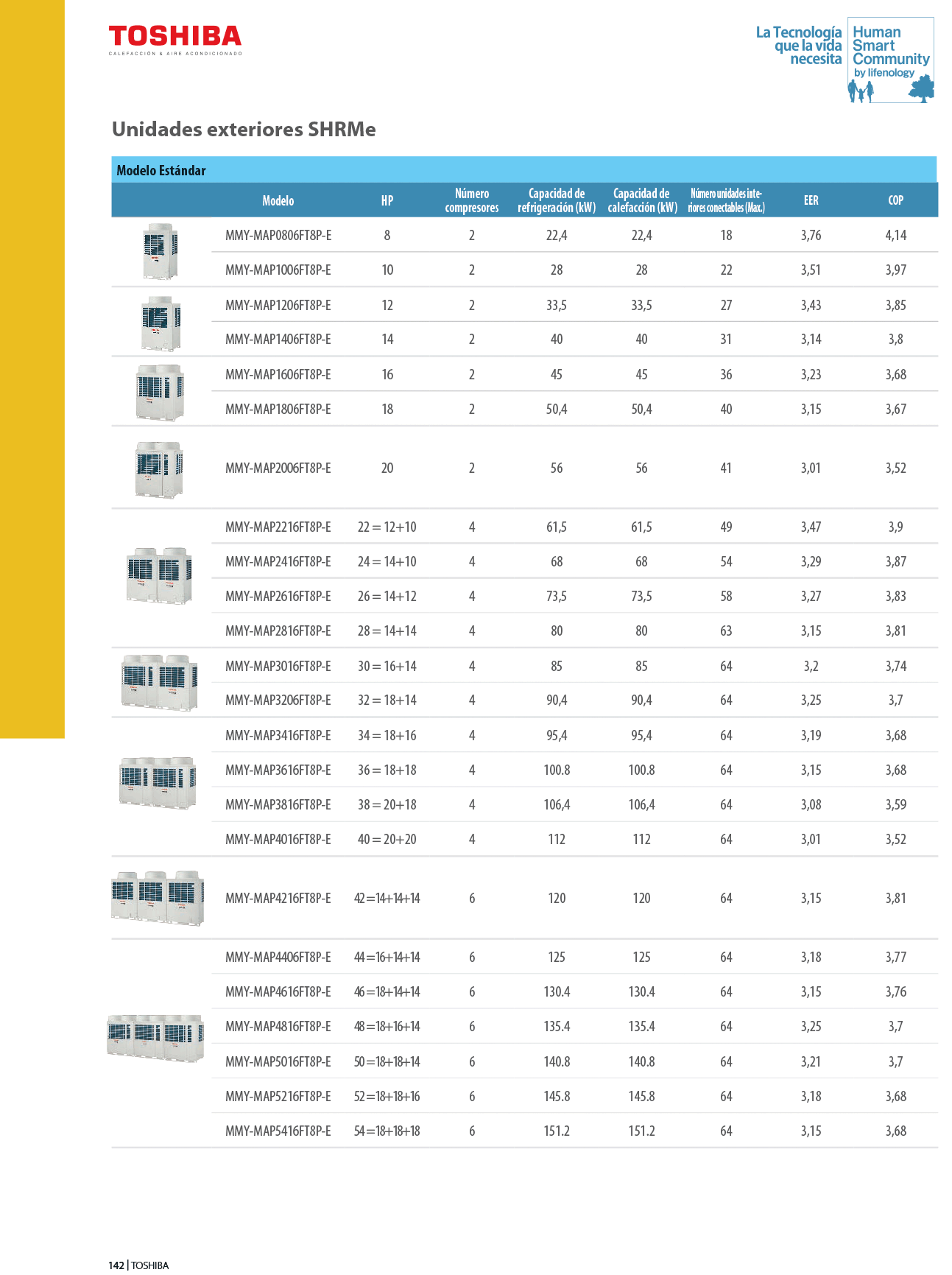Click the twin-unit image beside MMY-MAP2416FT8P-E
The height and width of the screenshot is (1275, 952).
[x=159, y=575]
